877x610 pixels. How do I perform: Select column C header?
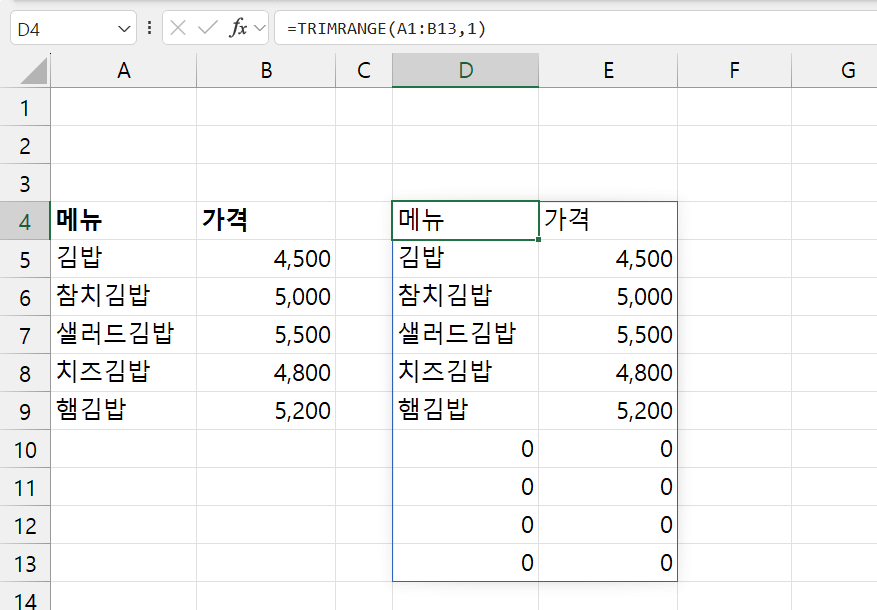click(x=364, y=70)
